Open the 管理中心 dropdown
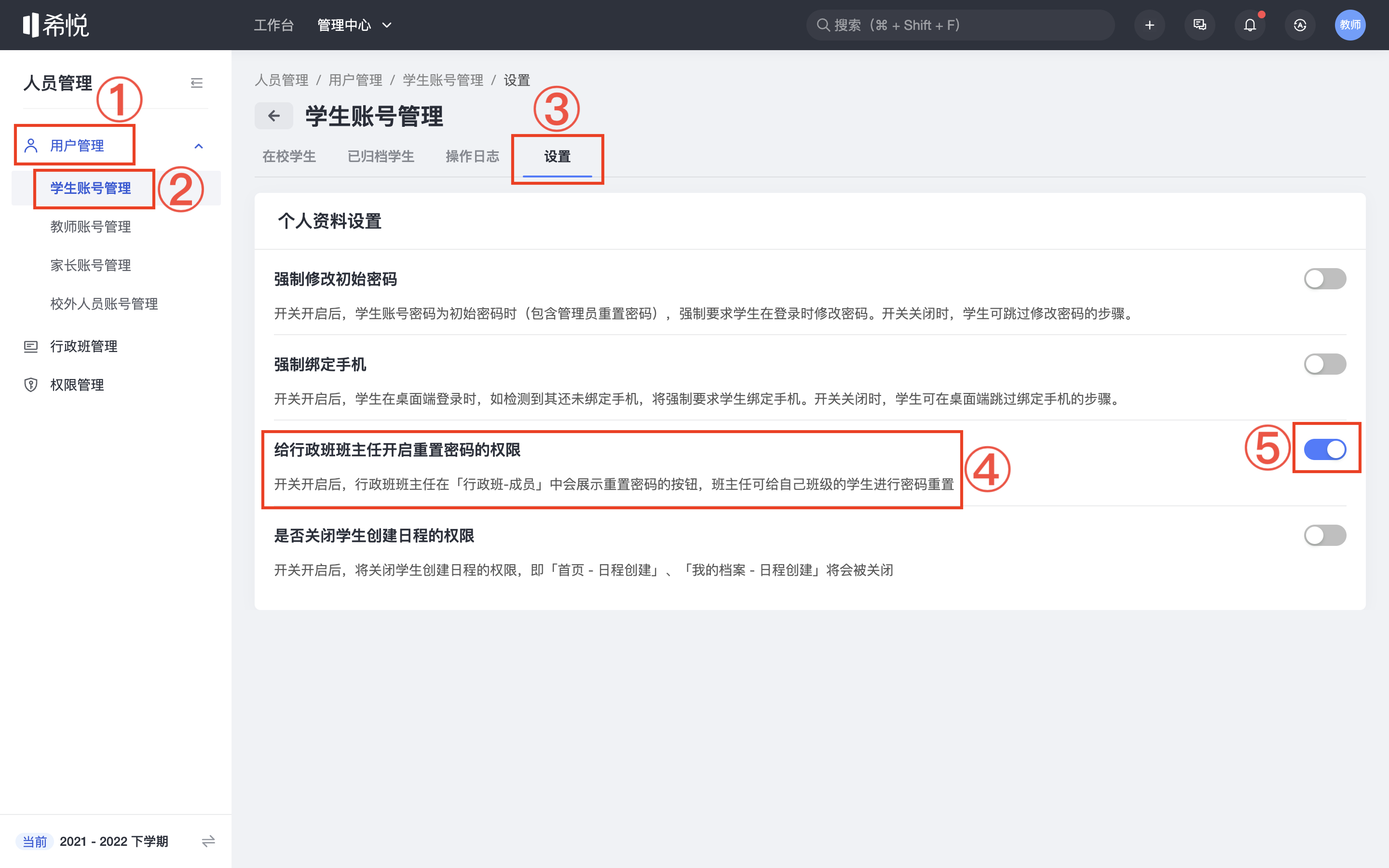This screenshot has width=1389, height=868. click(354, 25)
